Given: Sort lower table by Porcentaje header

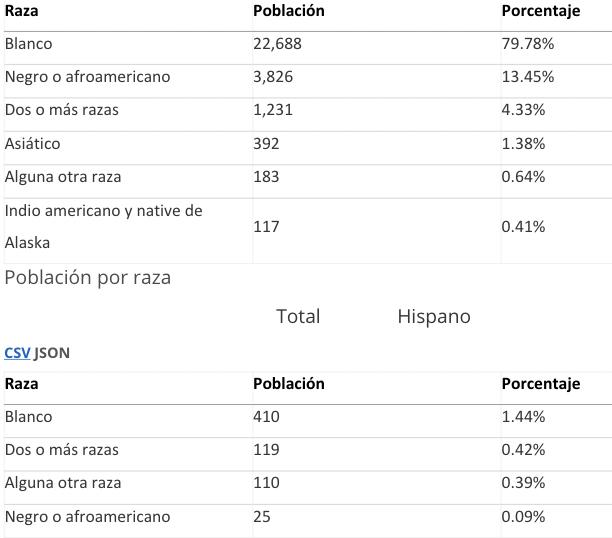Looking at the screenshot, I should [541, 384].
